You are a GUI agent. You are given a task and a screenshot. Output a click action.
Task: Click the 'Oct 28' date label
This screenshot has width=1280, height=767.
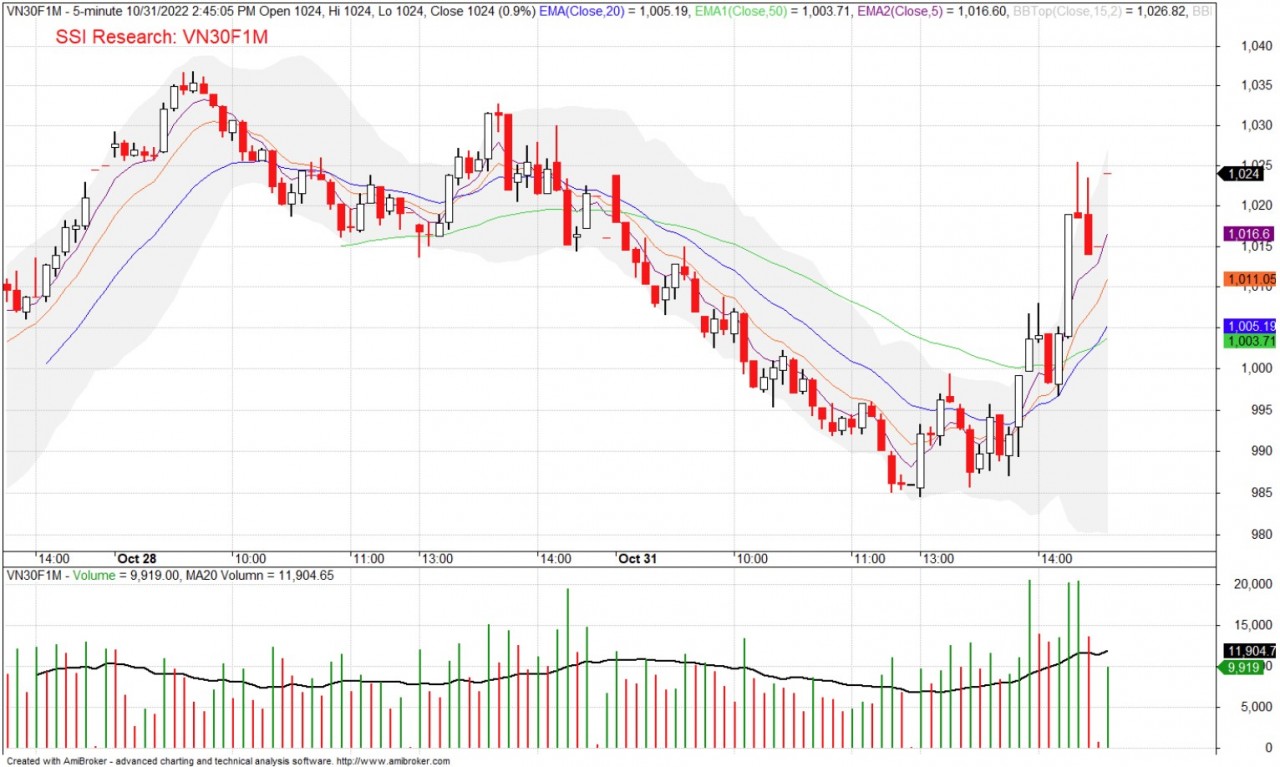[136, 558]
